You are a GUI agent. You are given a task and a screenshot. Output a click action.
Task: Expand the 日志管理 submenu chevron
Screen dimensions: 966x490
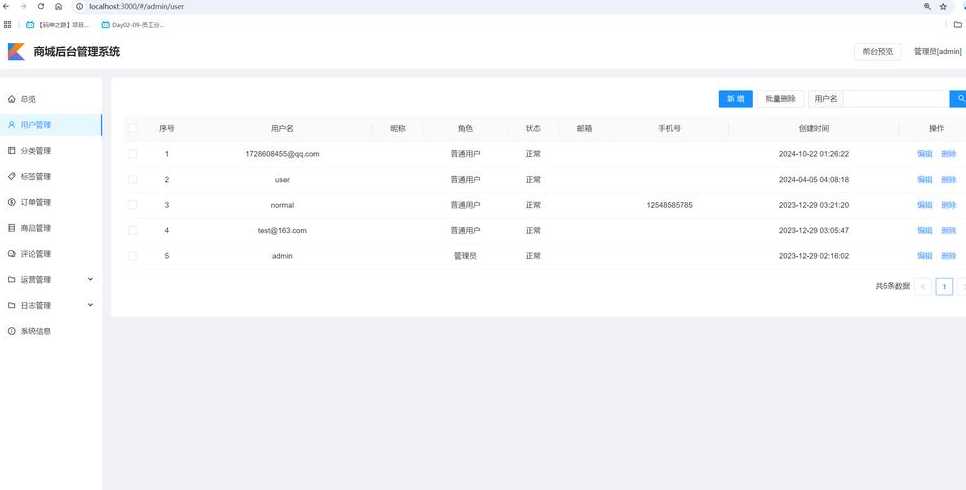pyautogui.click(x=91, y=305)
